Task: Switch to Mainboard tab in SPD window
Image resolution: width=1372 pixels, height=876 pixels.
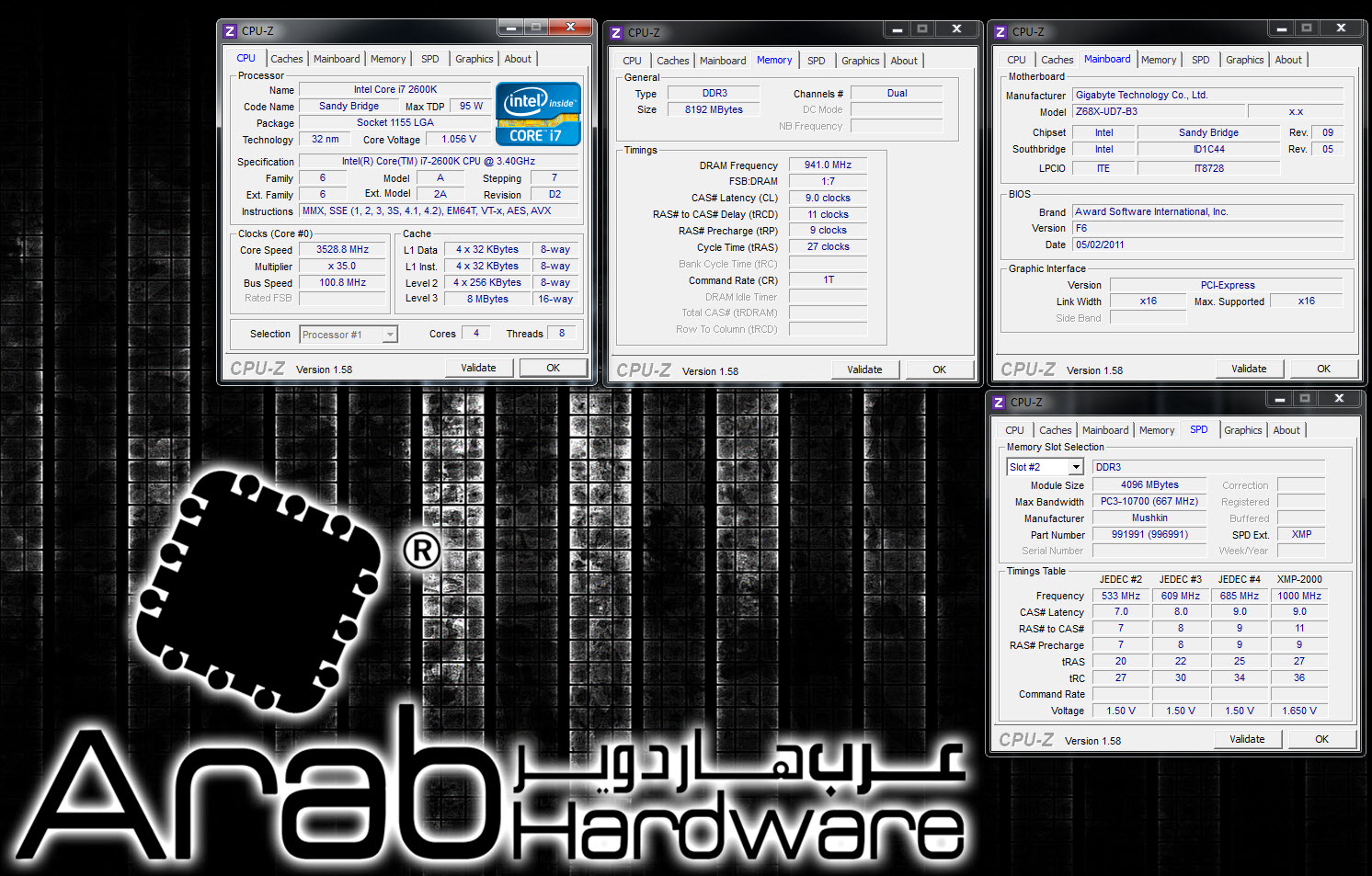Action: pos(1105,430)
